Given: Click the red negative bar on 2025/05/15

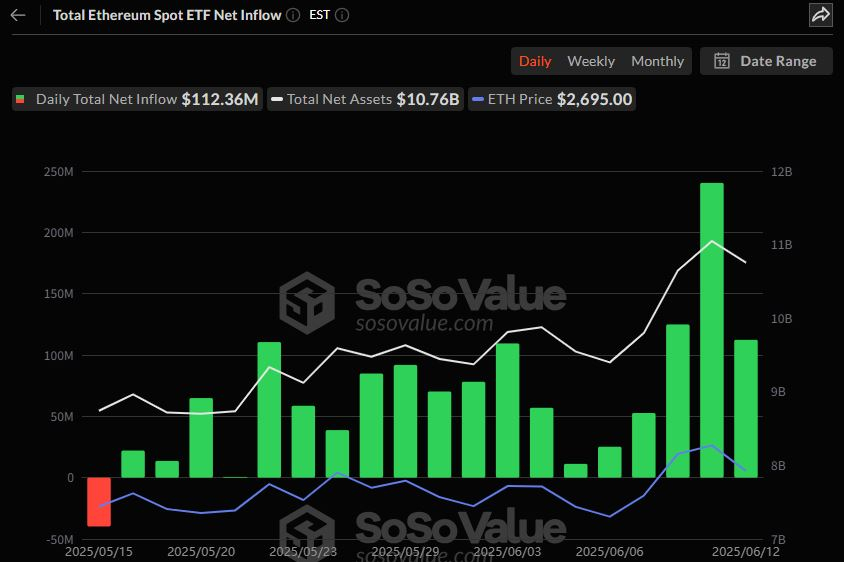Looking at the screenshot, I should coord(99,501).
